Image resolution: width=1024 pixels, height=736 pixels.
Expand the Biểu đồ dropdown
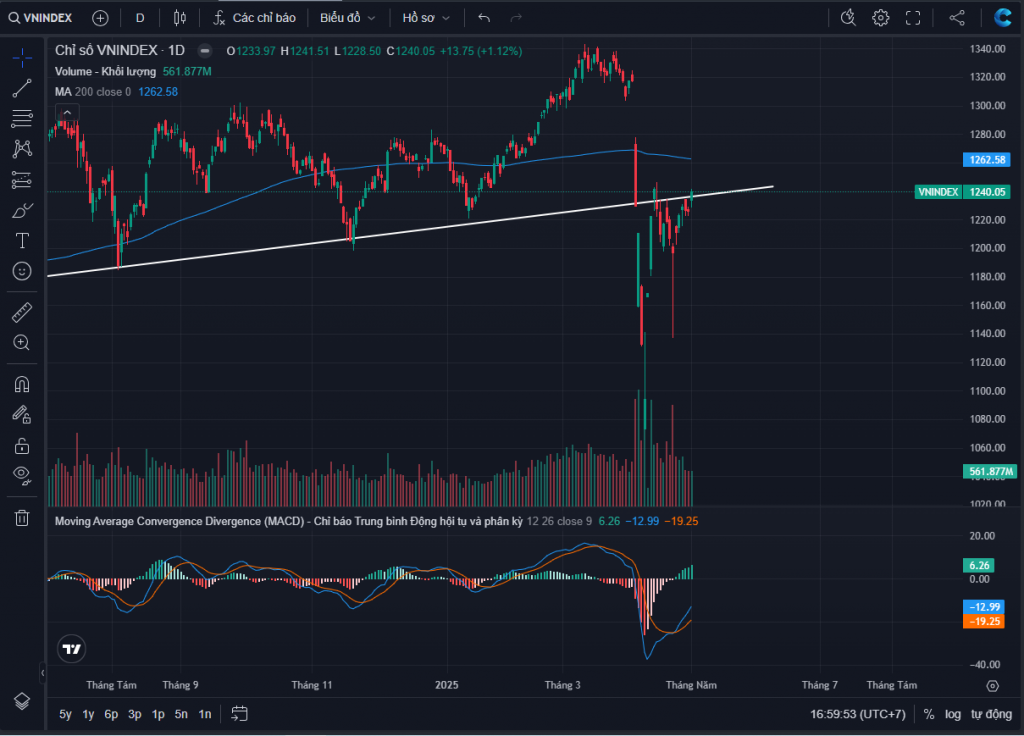347,18
